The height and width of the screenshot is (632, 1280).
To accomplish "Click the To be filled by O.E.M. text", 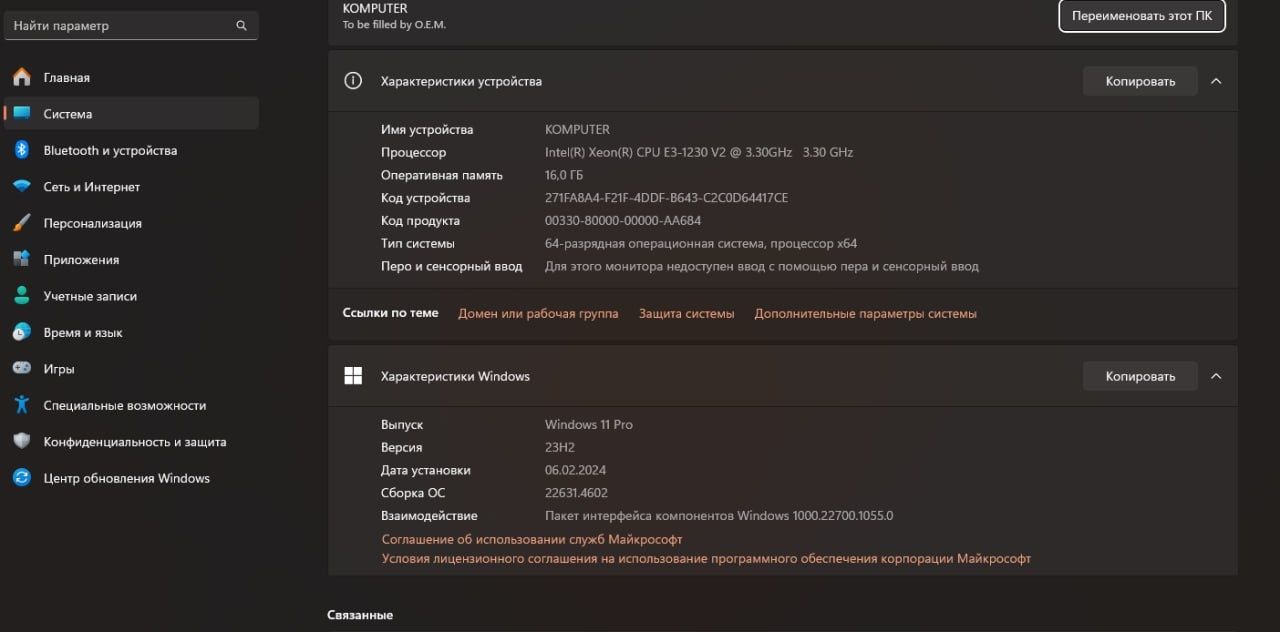I will 394,25.
